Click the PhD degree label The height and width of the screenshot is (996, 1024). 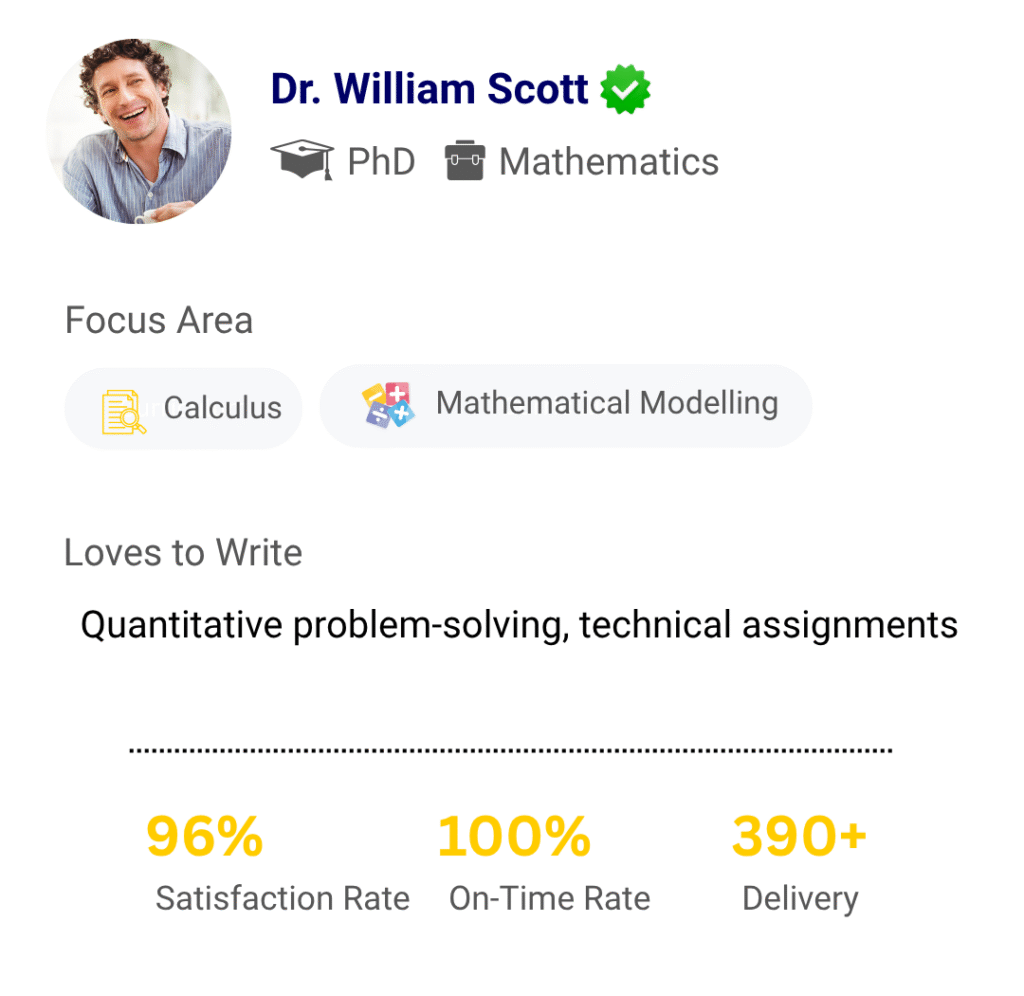pos(381,161)
